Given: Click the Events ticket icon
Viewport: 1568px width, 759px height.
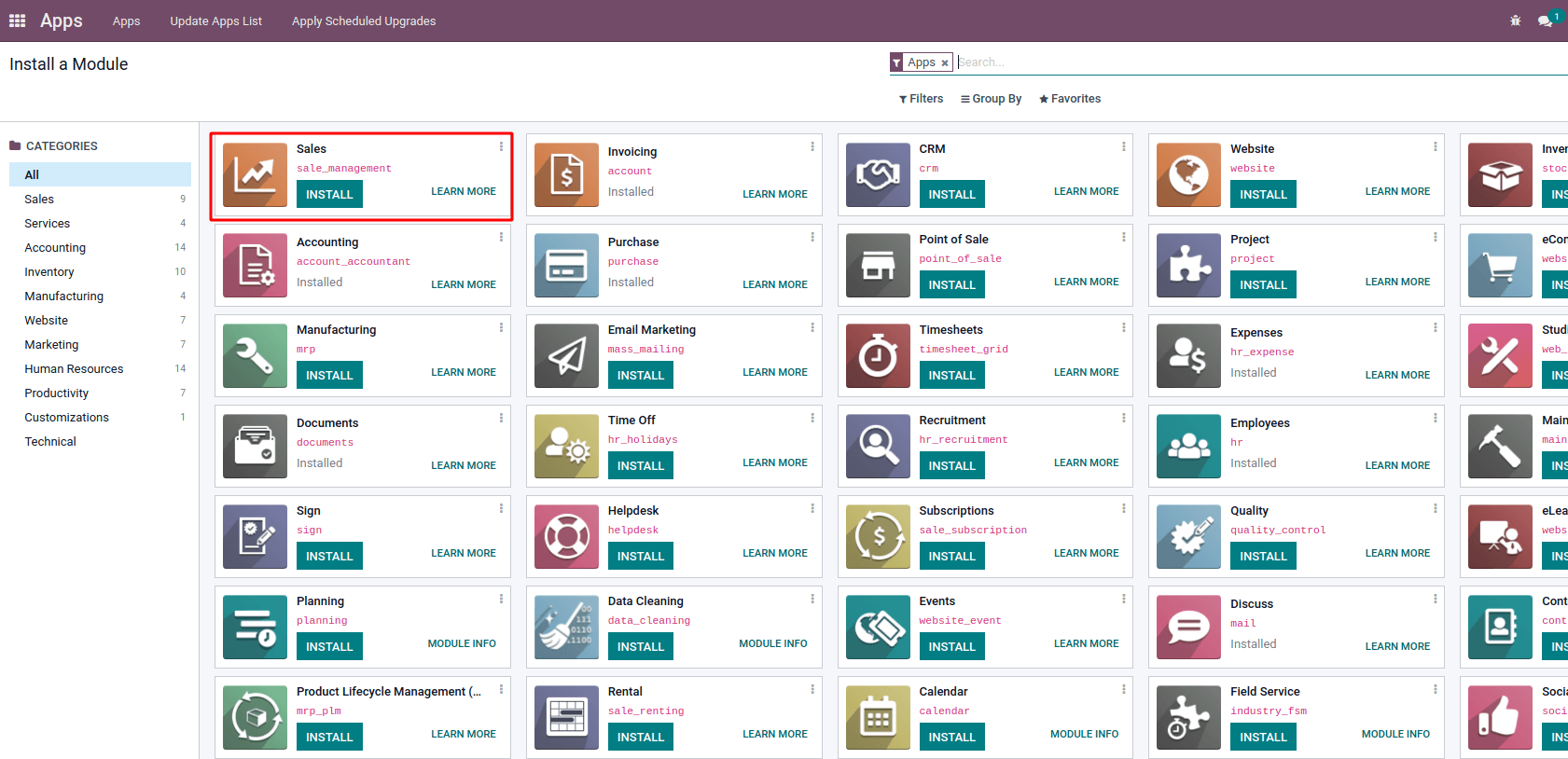Looking at the screenshot, I should [x=879, y=627].
